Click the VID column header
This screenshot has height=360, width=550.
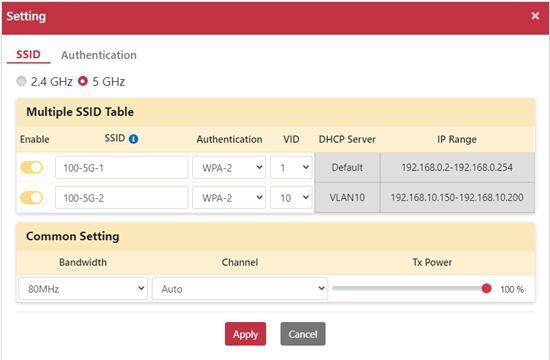pos(291,139)
